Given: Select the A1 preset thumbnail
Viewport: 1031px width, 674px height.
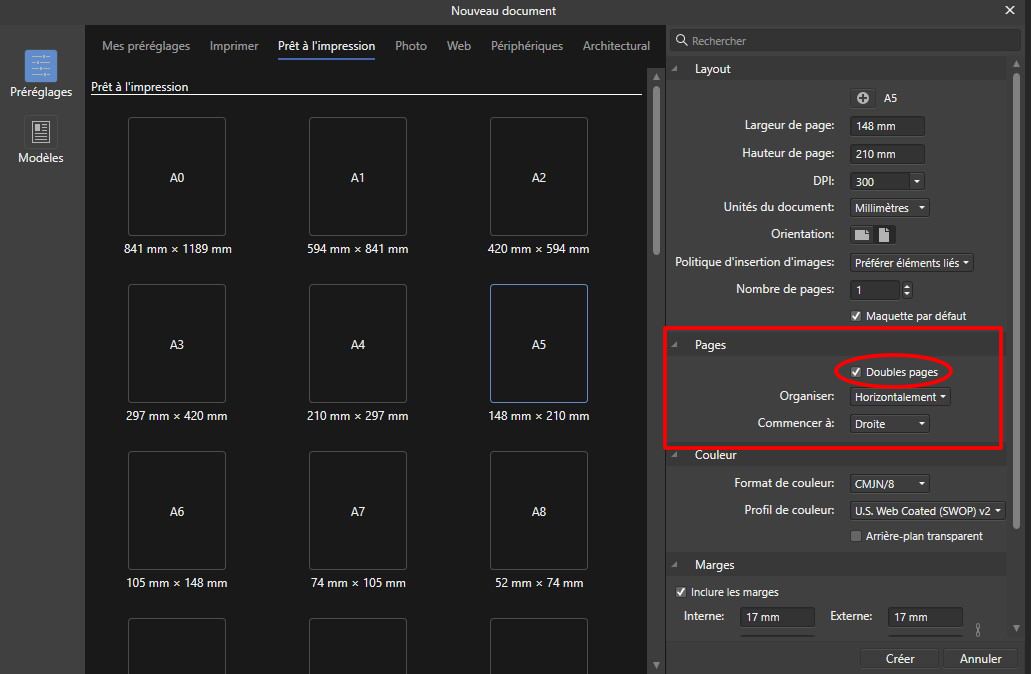Looking at the screenshot, I should point(358,176).
